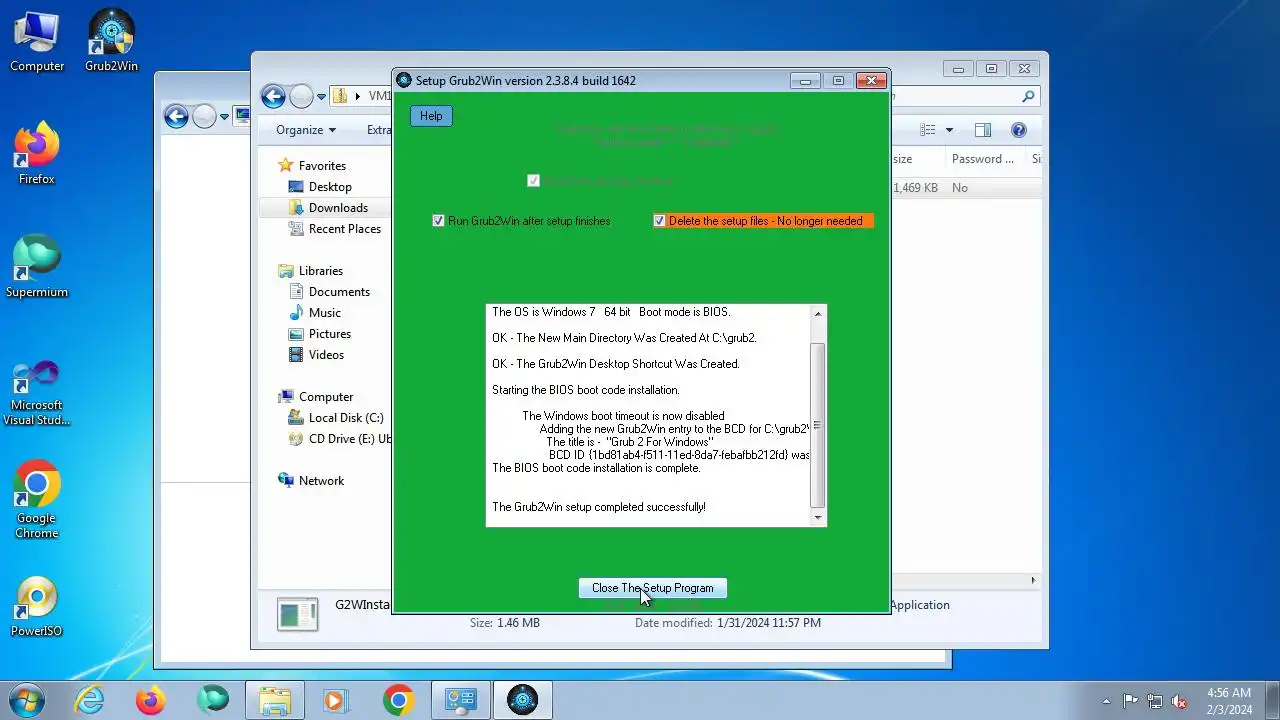Open the Windows Start menu
This screenshot has height=720, width=1280.
tap(27, 700)
